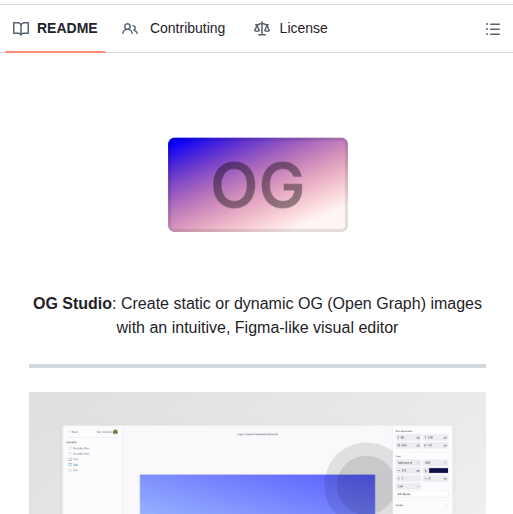513x514 pixels.
Task: Click the Contributing people icon
Action: coord(130,29)
